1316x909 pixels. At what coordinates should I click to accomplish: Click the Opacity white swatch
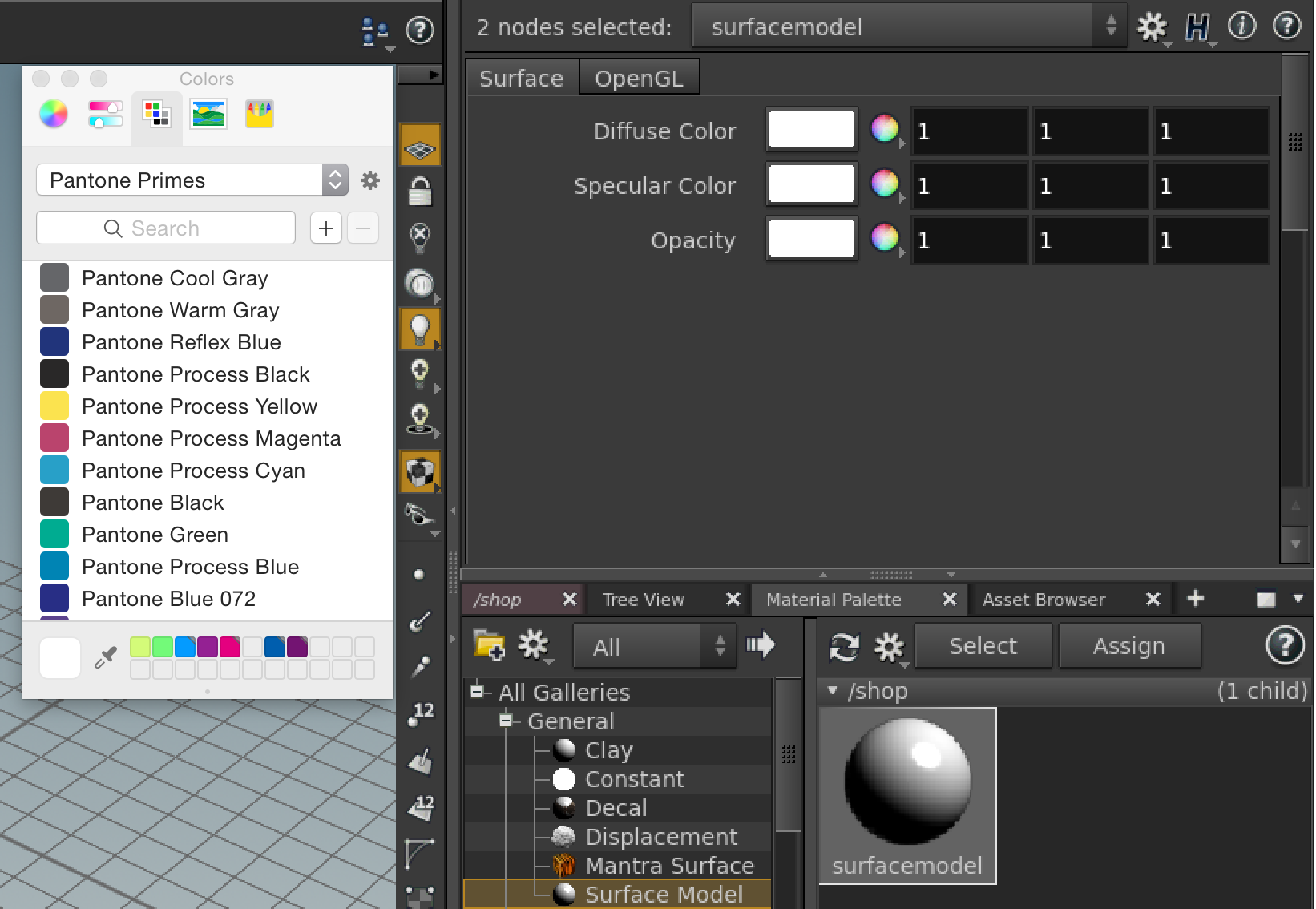812,238
